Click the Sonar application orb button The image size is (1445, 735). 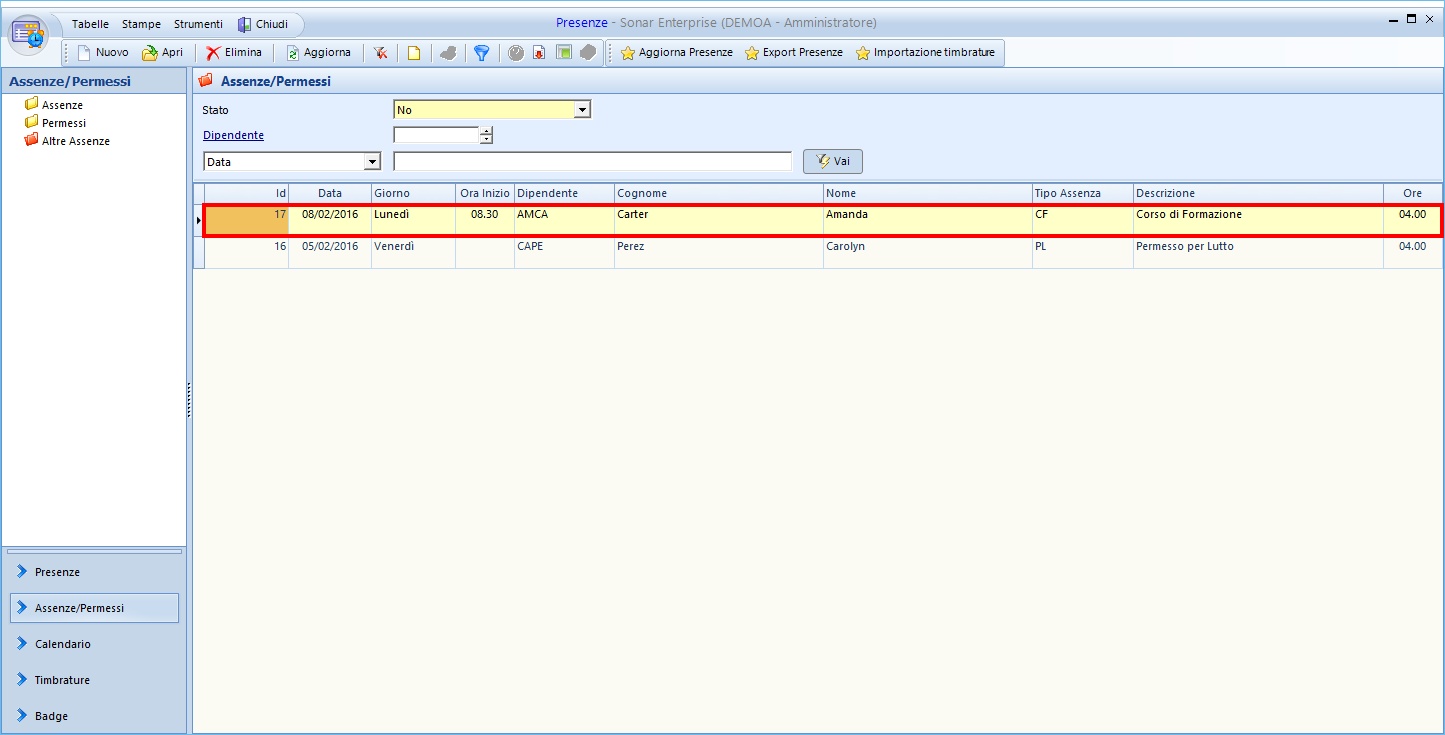29,34
